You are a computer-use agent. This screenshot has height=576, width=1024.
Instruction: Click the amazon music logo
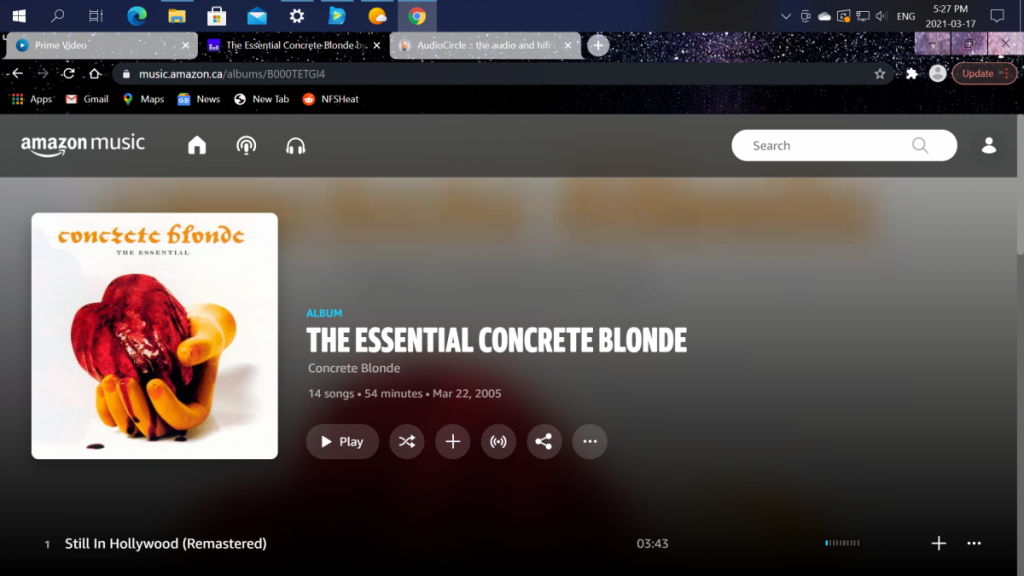coord(82,144)
